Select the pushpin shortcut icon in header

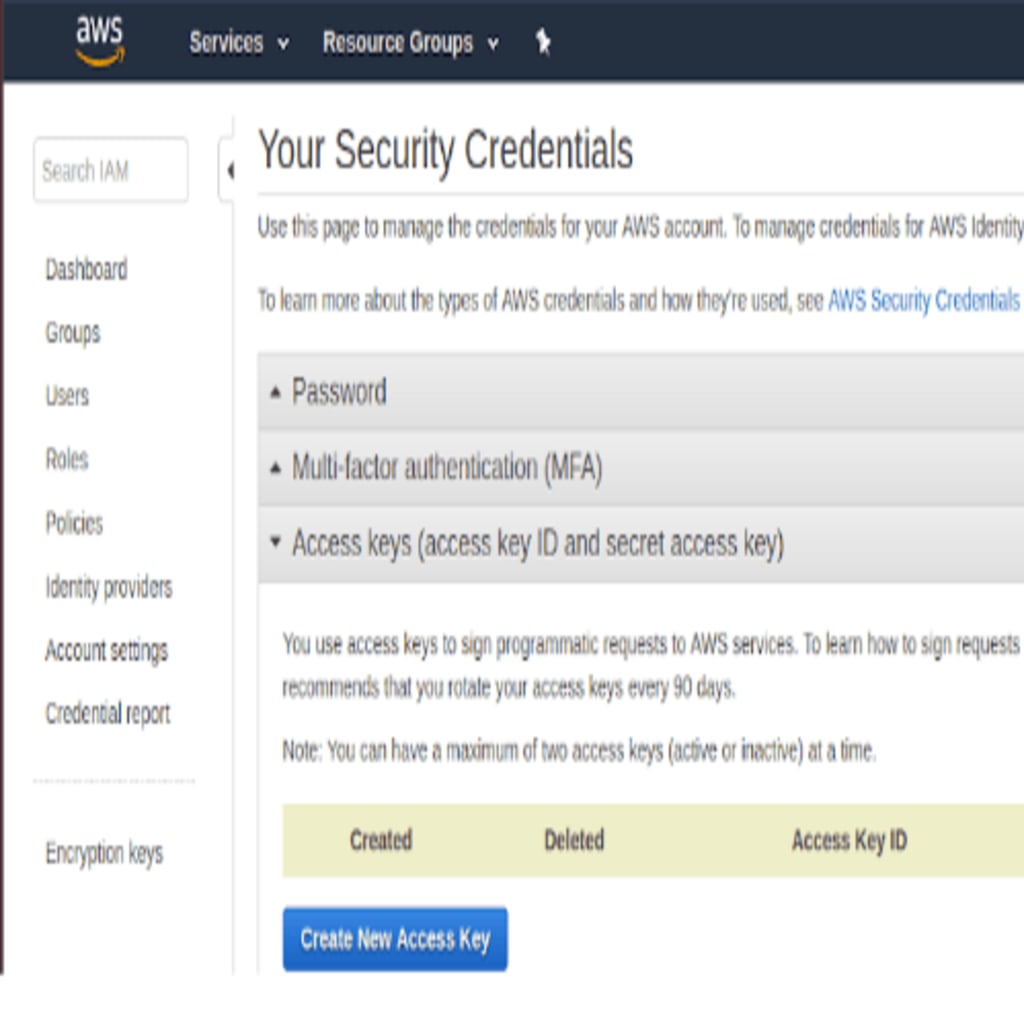pos(543,42)
